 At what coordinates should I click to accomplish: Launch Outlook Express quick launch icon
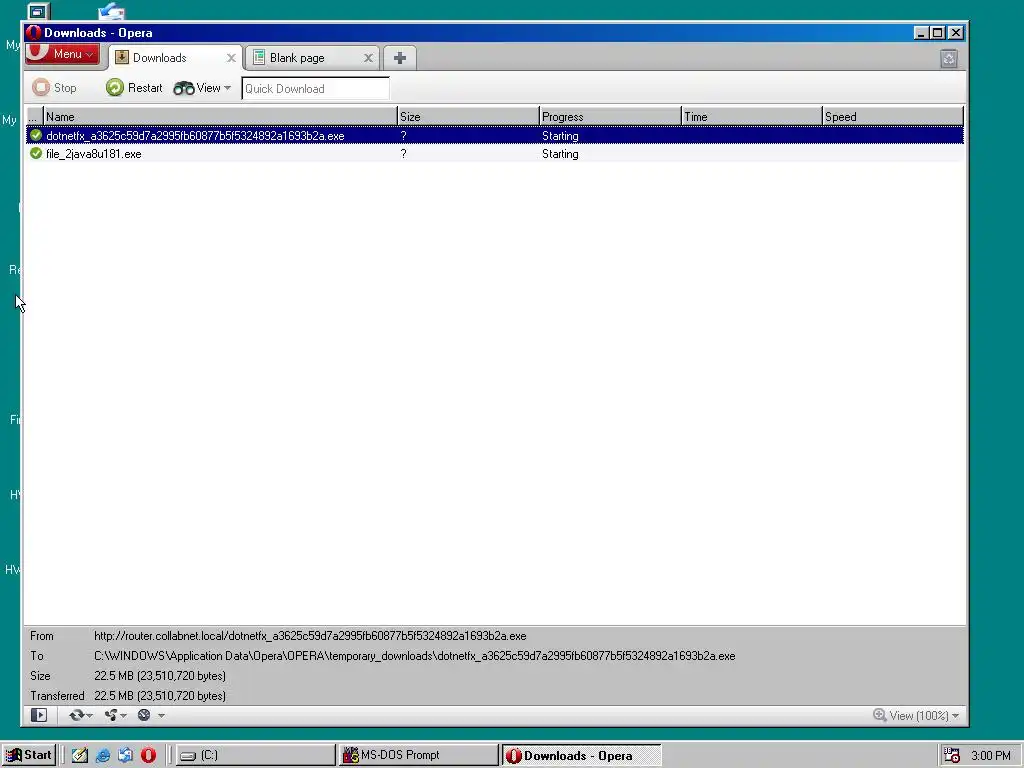(125, 755)
